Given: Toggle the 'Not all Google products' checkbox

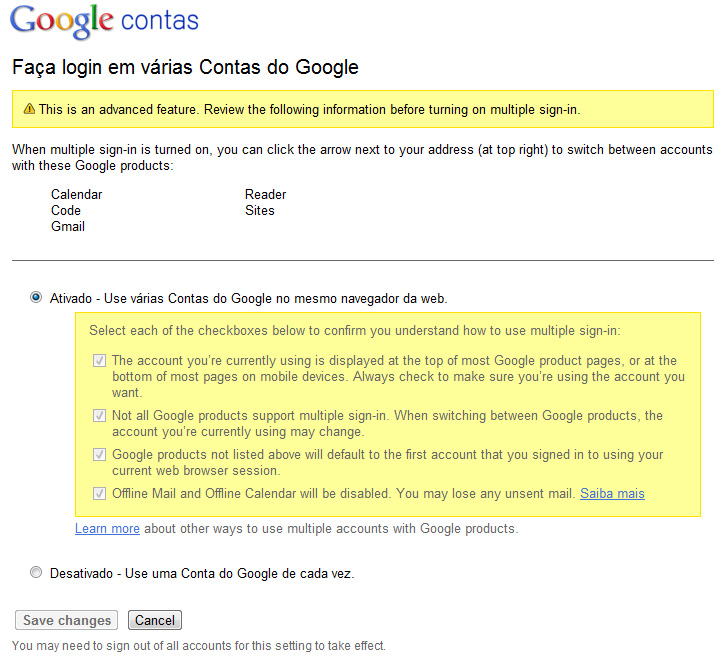Looking at the screenshot, I should (x=99, y=415).
